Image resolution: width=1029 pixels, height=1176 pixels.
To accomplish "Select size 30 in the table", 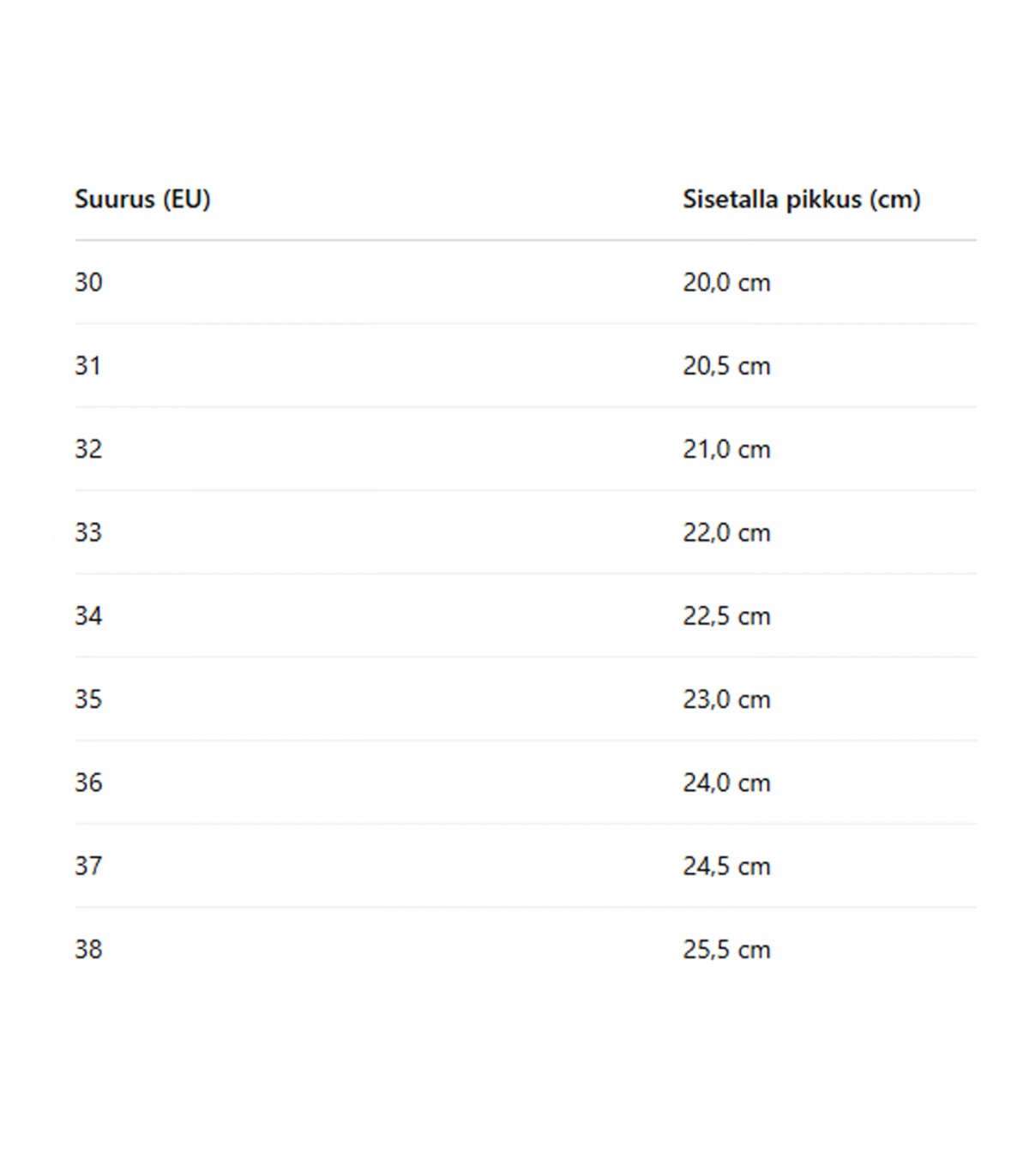I will tap(88, 282).
